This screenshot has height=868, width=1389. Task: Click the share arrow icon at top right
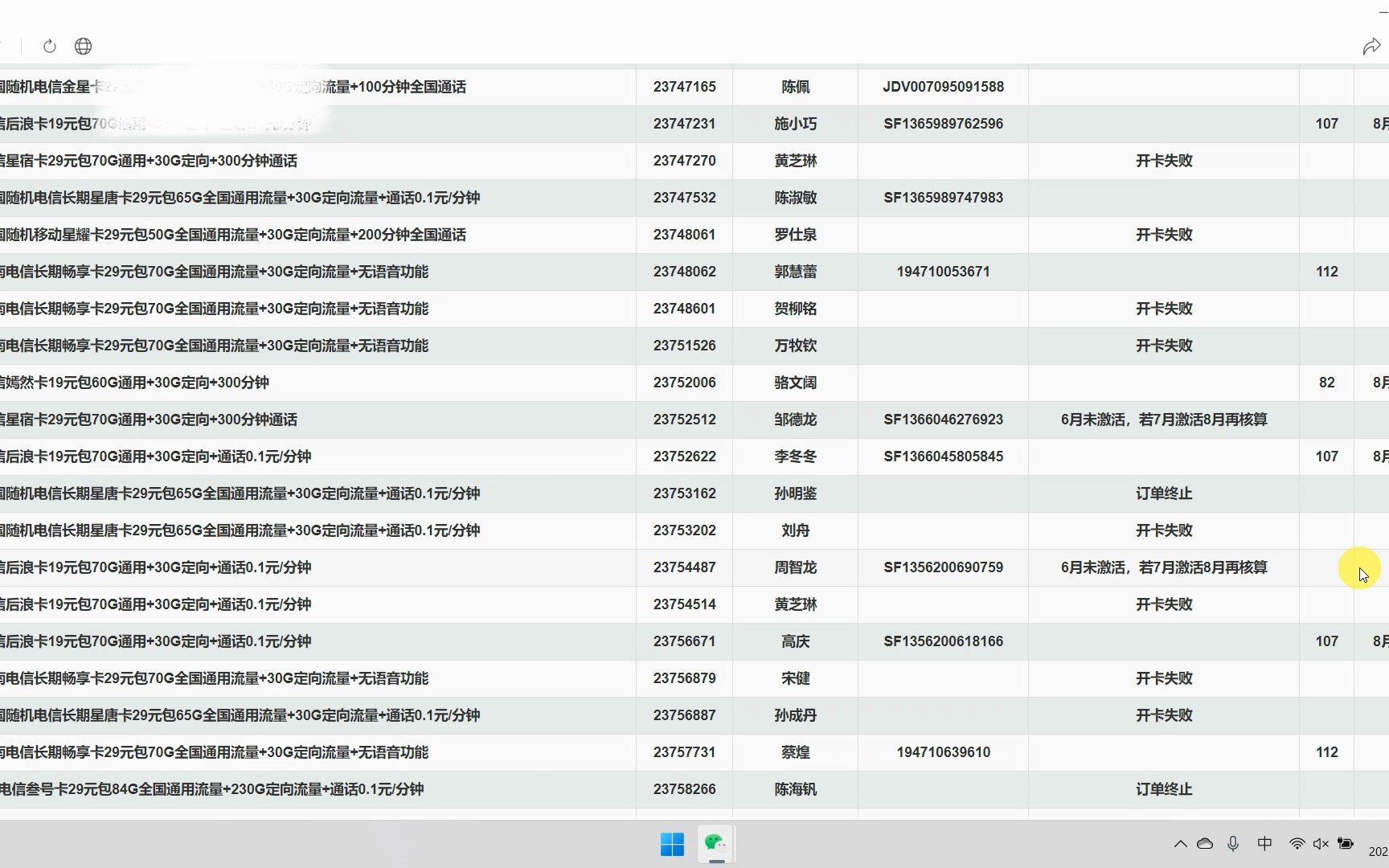1371,47
